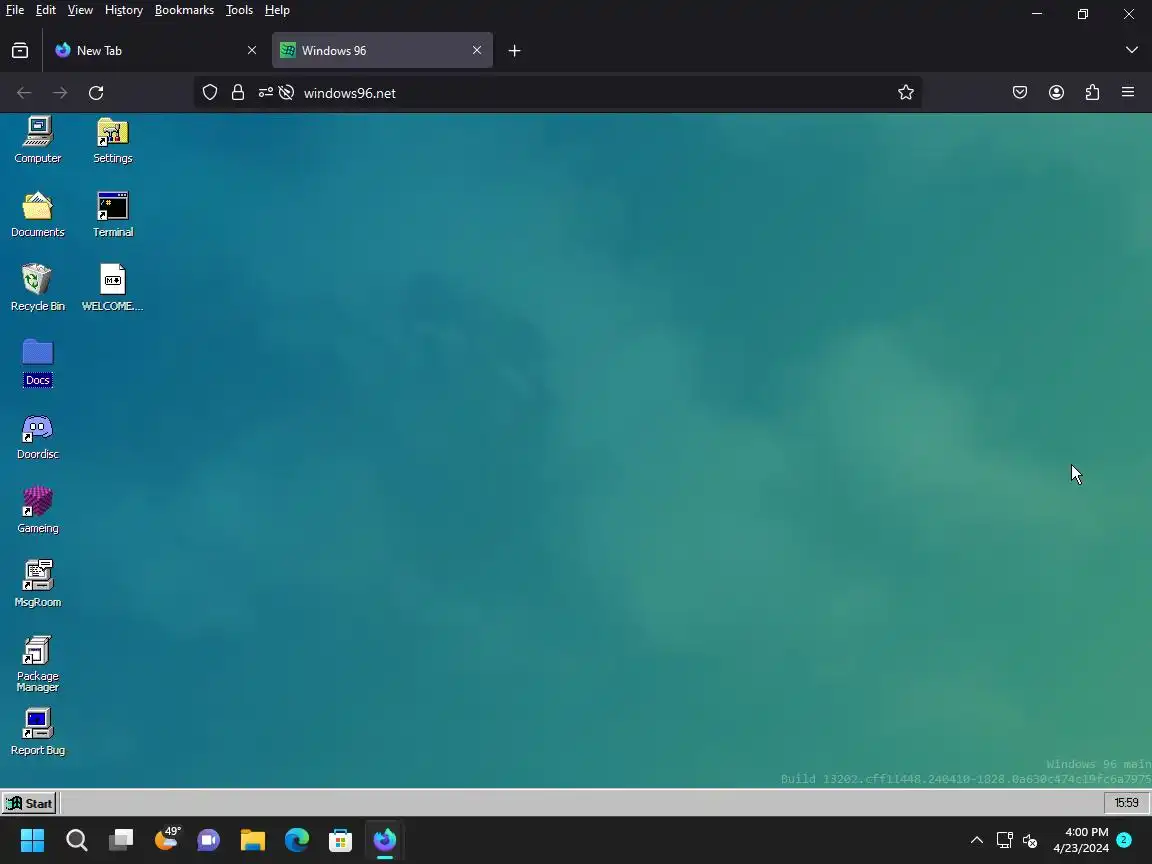Open the site permissions icon
This screenshot has width=1152, height=864.
[265, 93]
